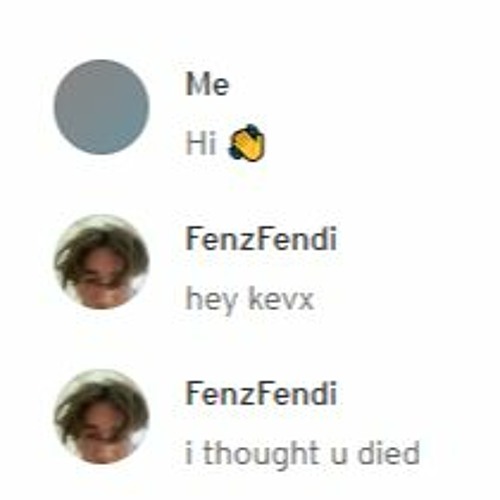Select the 'Me' sender name

coord(207,84)
